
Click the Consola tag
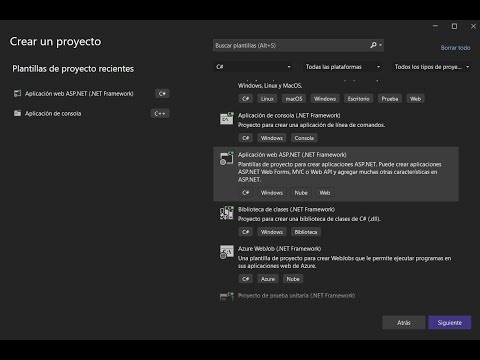304,138
